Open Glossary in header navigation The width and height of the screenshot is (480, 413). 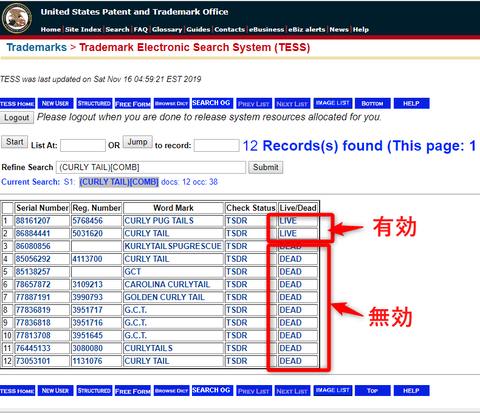click(167, 30)
